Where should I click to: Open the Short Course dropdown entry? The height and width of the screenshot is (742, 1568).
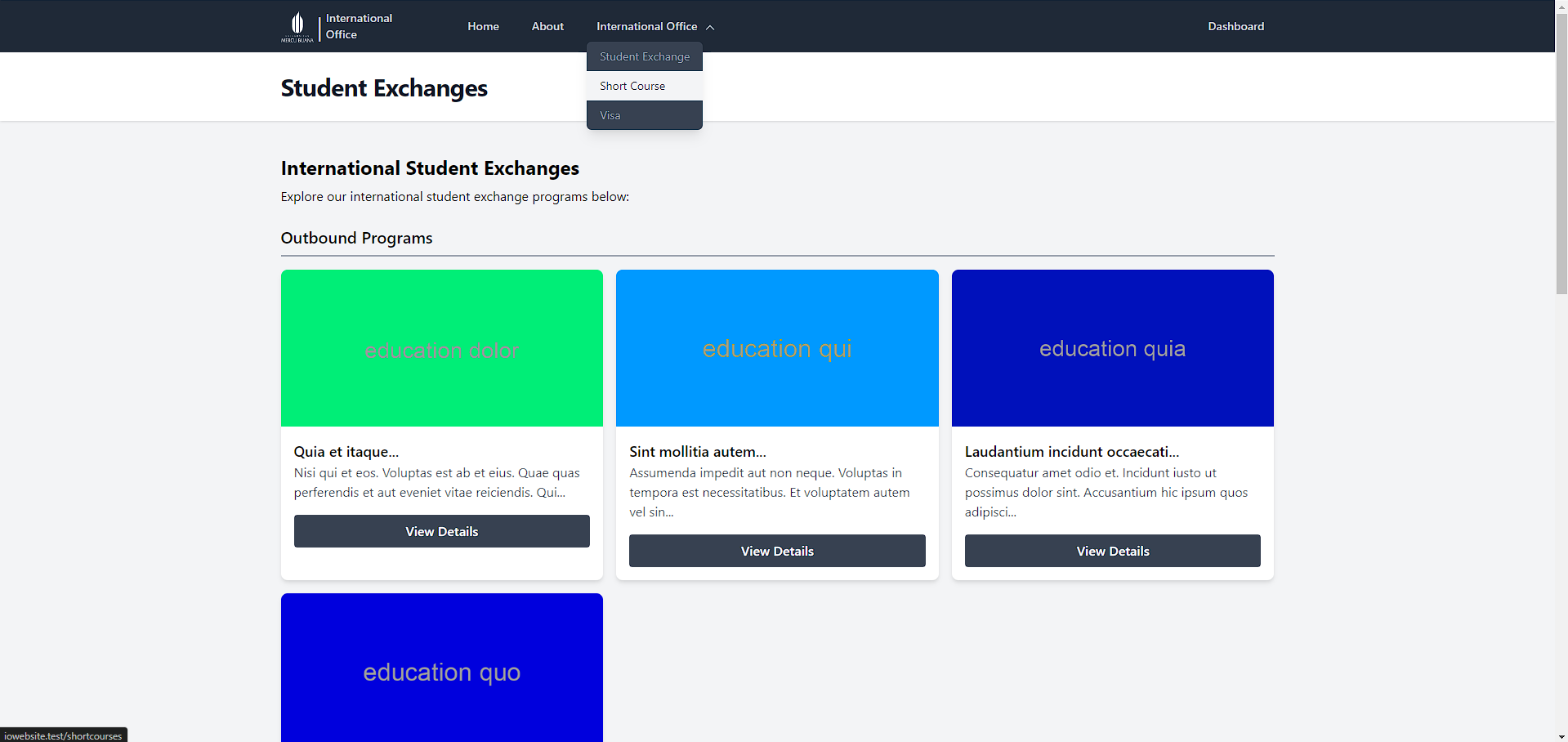(x=632, y=86)
